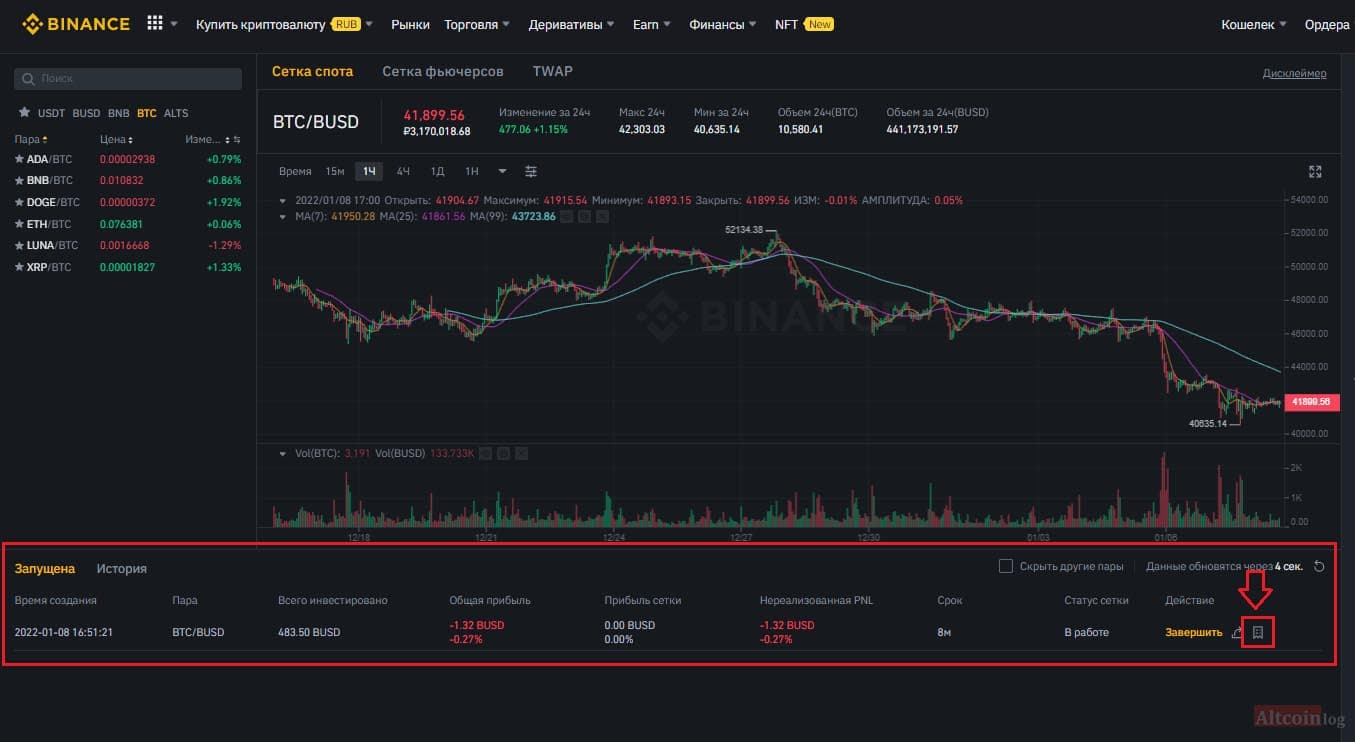Expand the Earn menu
The image size is (1355, 742).
tap(652, 24)
